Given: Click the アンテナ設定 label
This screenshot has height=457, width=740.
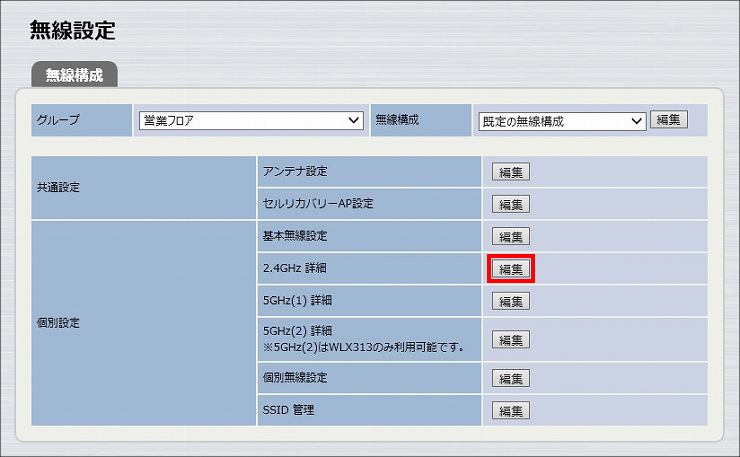Looking at the screenshot, I should [x=295, y=171].
